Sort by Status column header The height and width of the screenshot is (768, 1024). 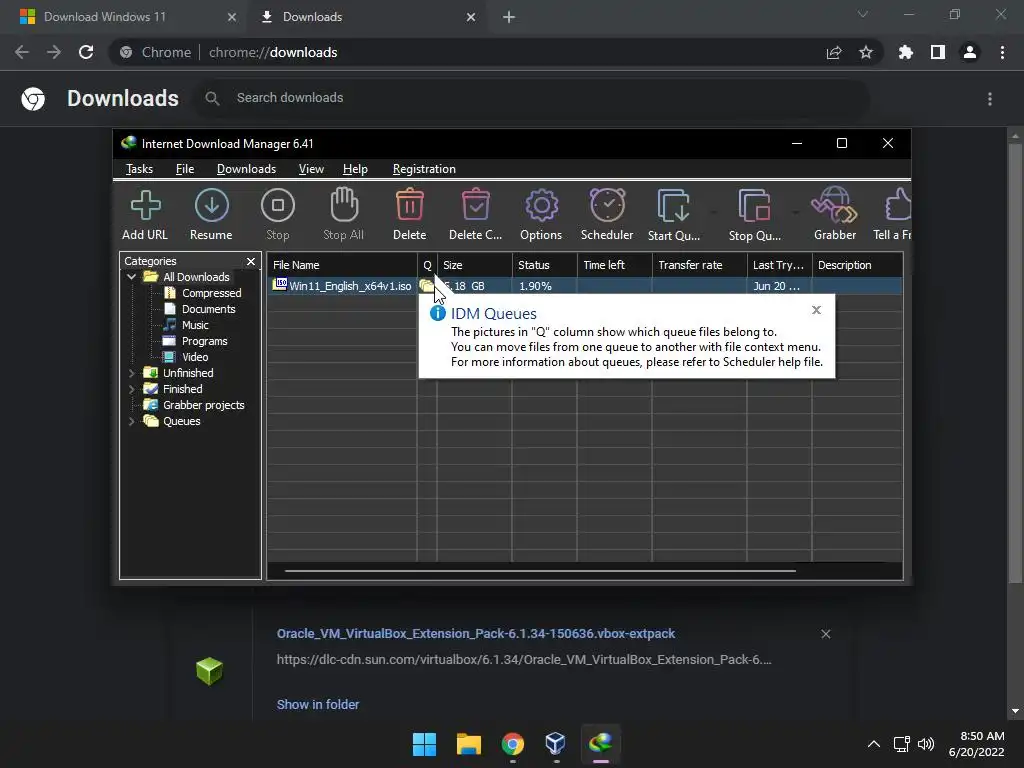pos(545,265)
